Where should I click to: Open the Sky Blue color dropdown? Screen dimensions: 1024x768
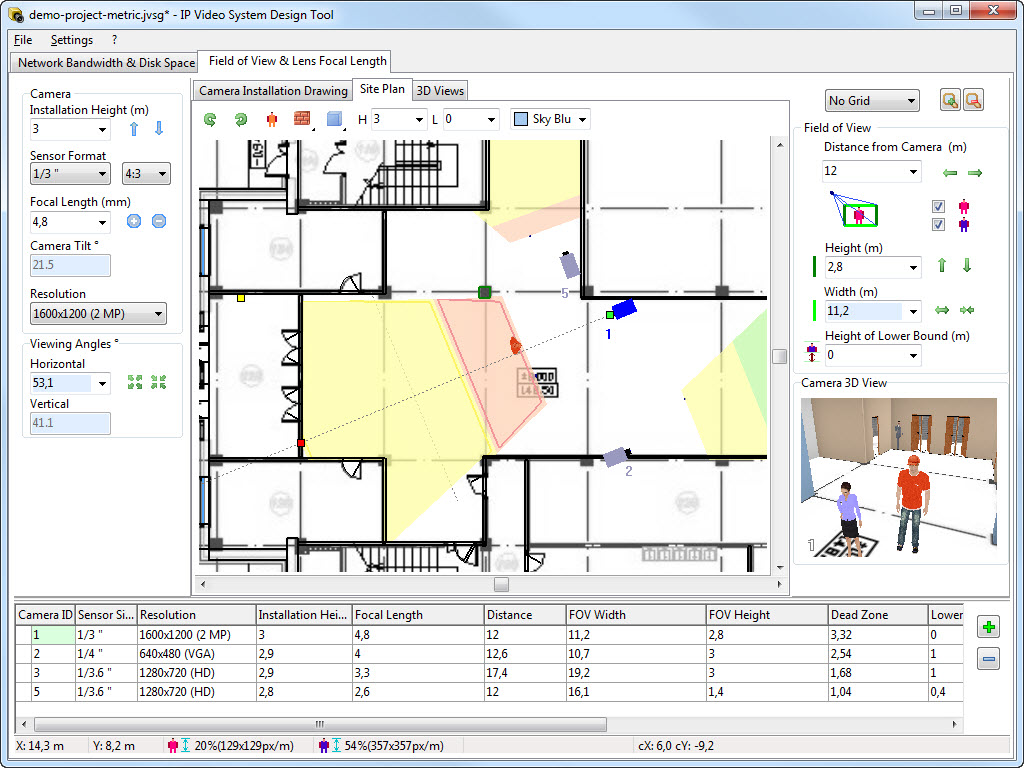click(550, 119)
